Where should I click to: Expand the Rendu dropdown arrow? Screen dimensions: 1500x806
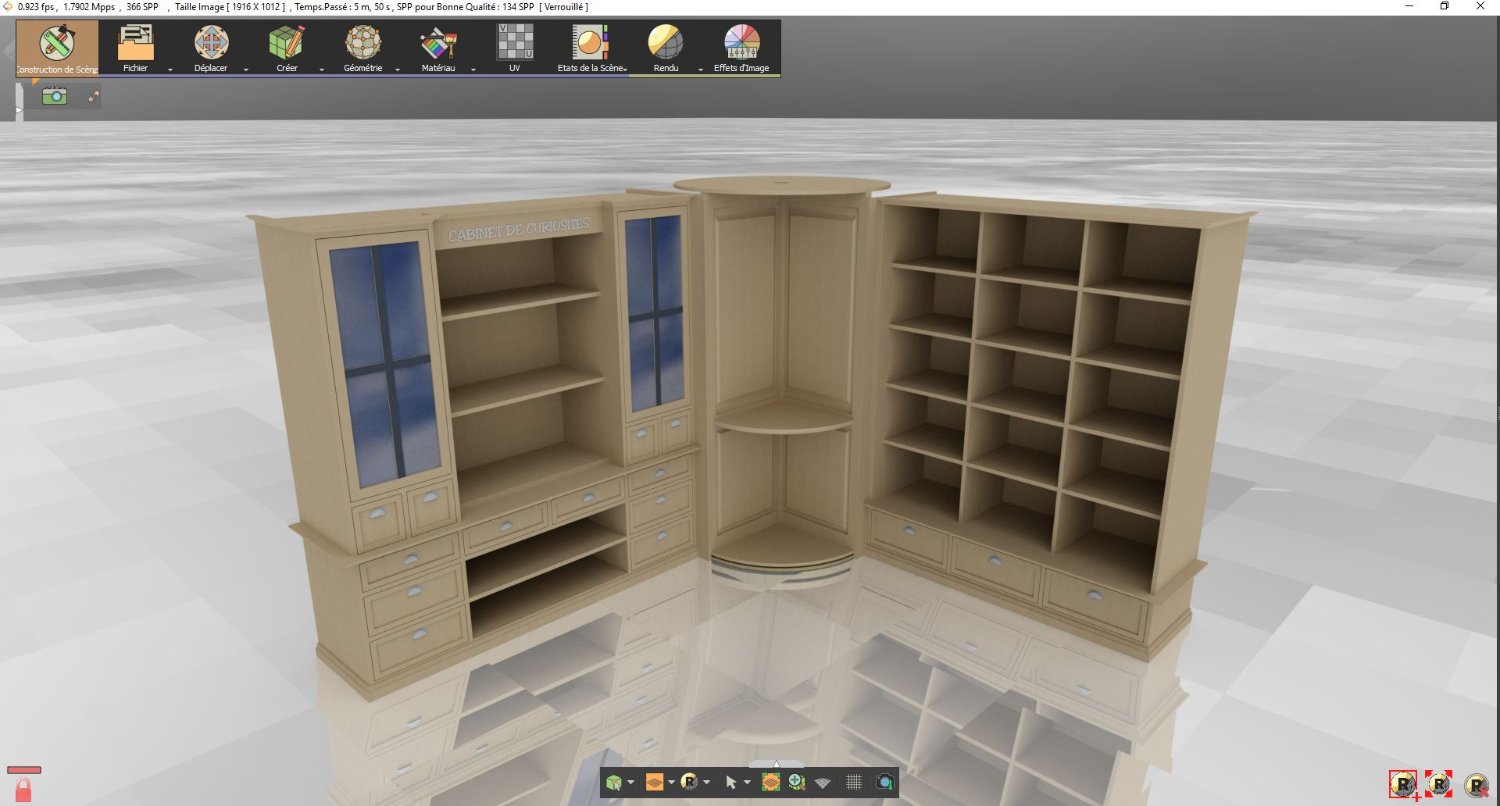point(700,70)
